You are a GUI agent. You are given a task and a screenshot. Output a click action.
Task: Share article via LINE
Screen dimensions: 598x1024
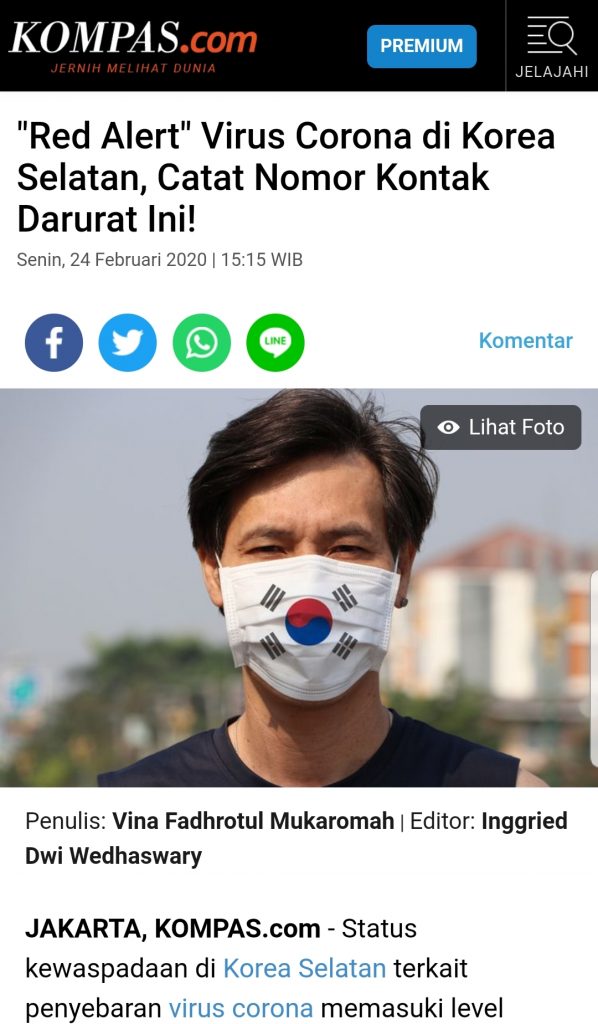[275, 342]
